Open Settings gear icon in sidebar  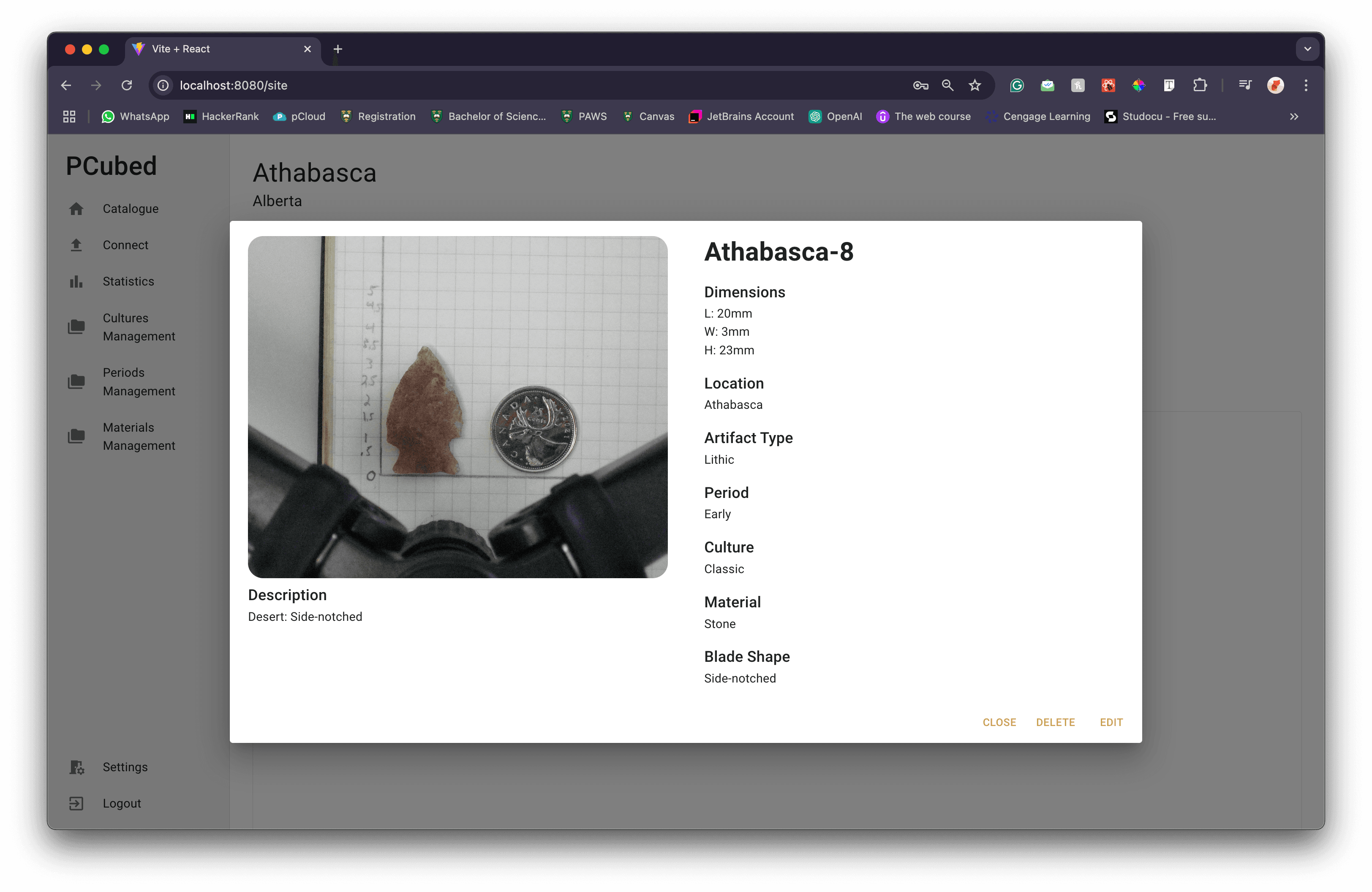[x=77, y=767]
